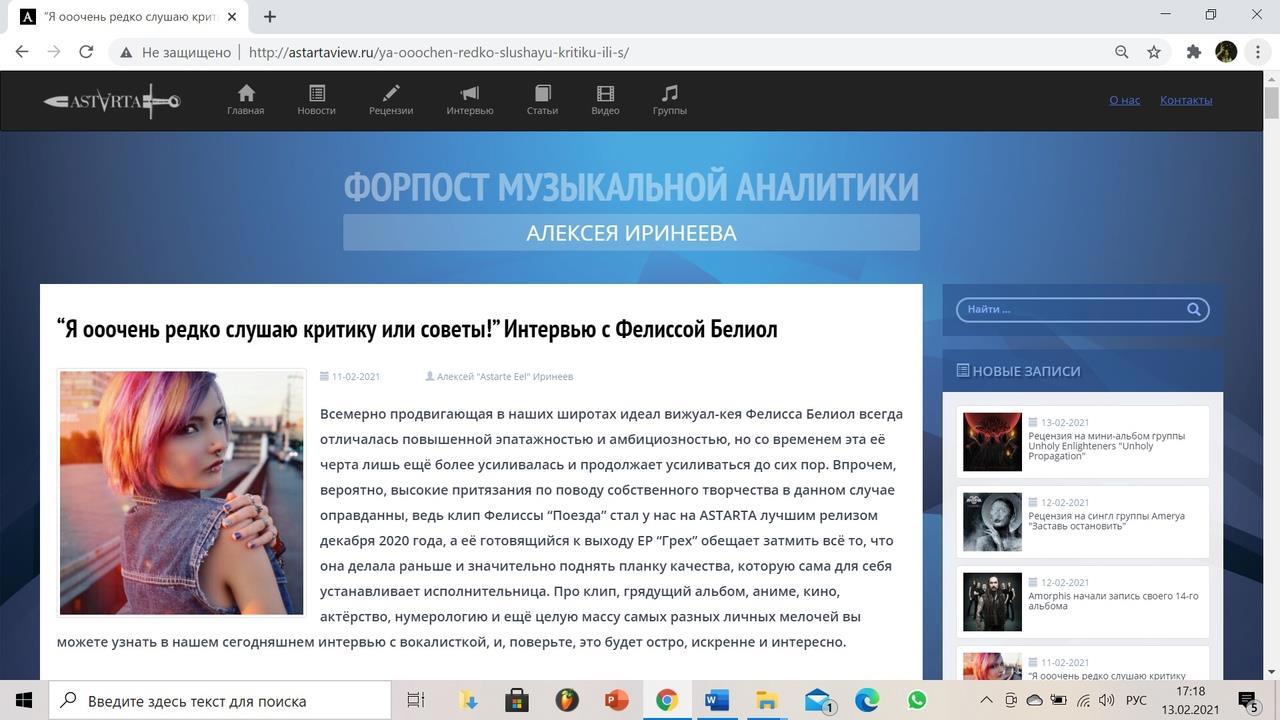Open the Контакты link

pos(1185,100)
